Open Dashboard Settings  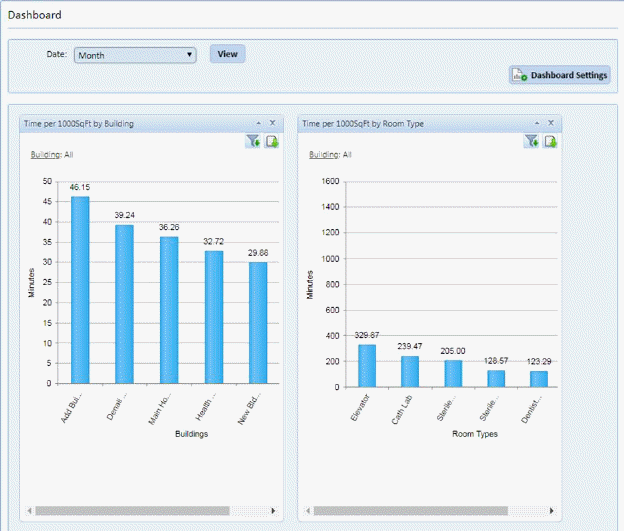click(x=559, y=75)
